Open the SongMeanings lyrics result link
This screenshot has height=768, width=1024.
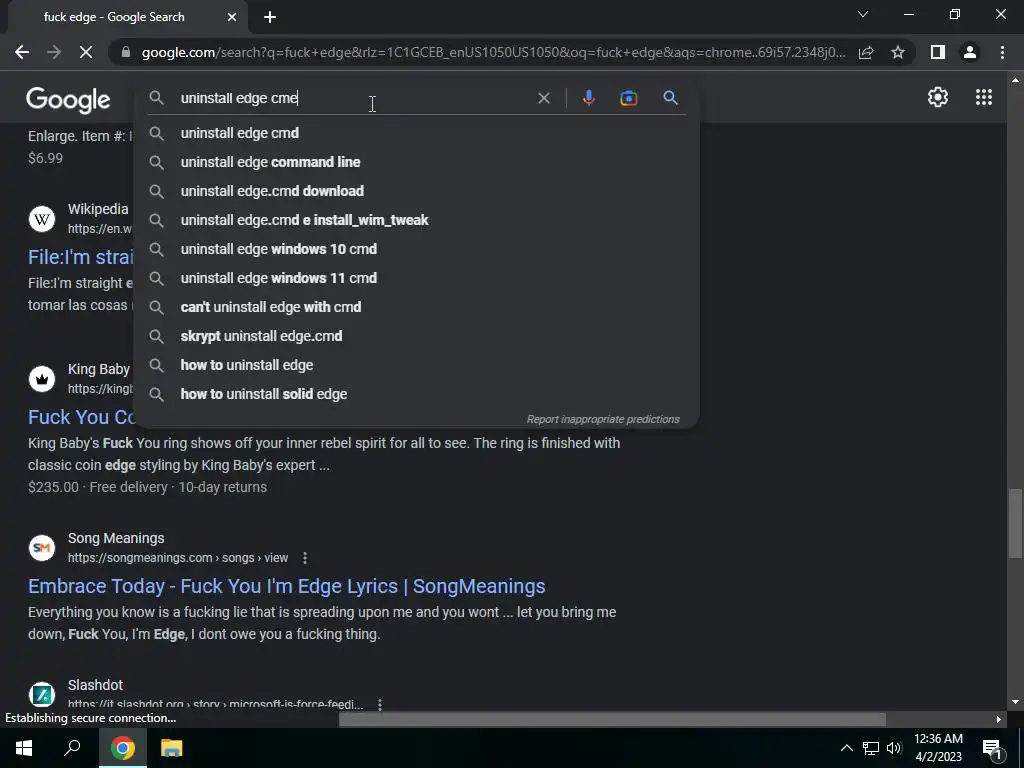point(287,586)
